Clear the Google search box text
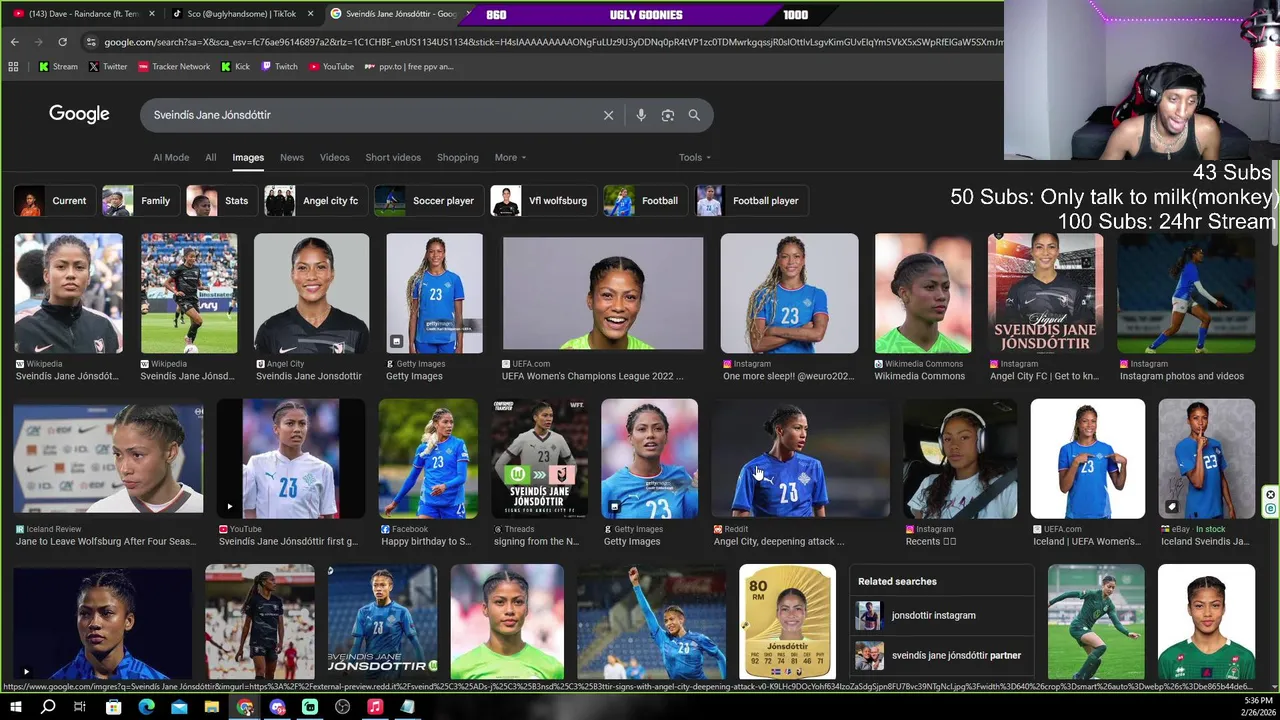 click(x=608, y=115)
